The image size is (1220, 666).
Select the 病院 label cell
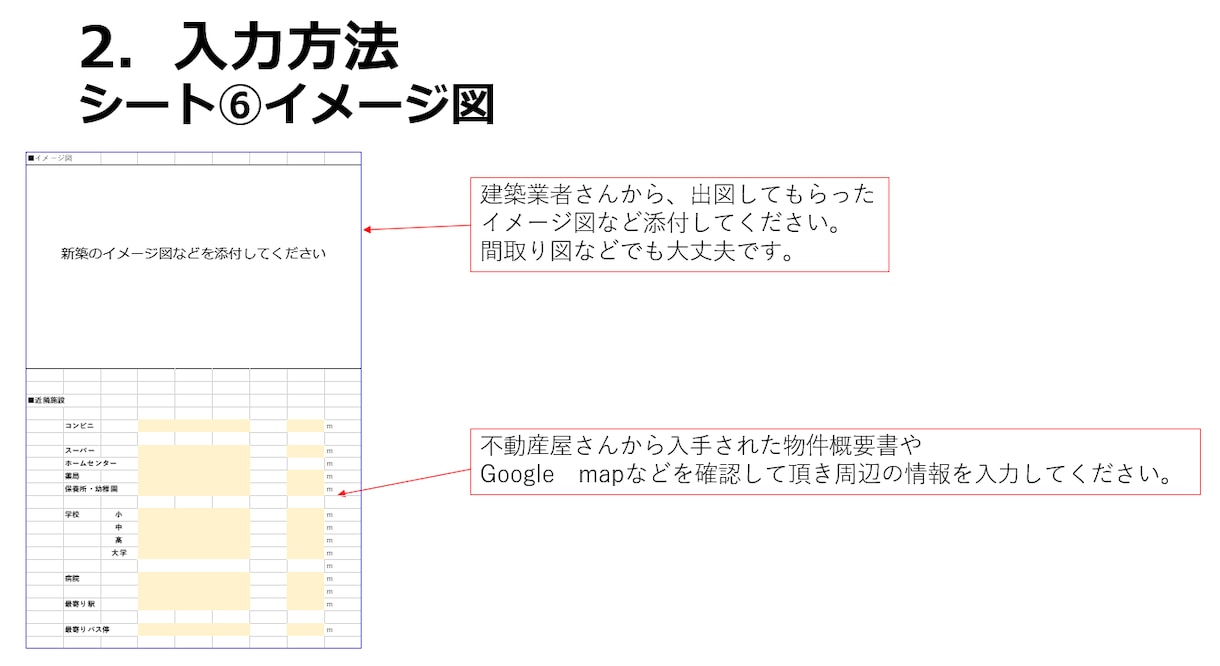(82, 579)
